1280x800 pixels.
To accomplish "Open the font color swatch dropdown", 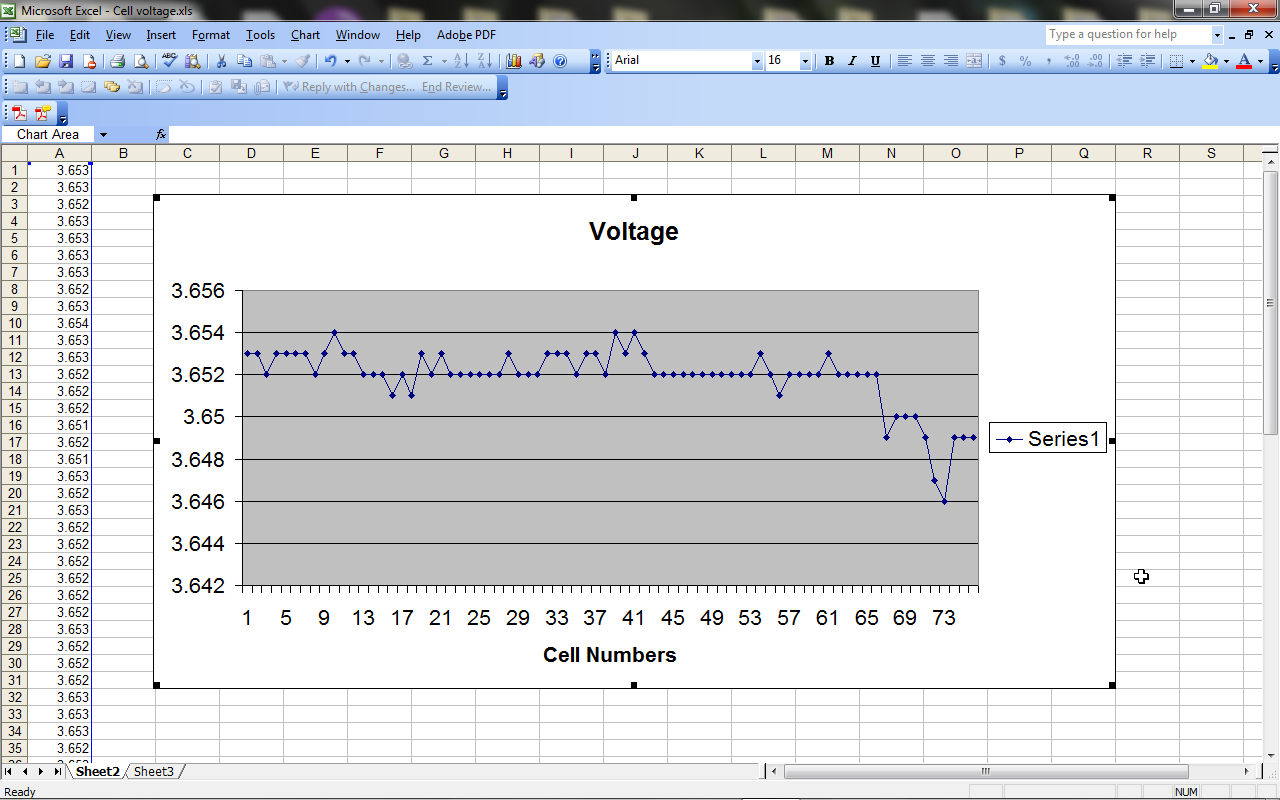I will point(1259,60).
